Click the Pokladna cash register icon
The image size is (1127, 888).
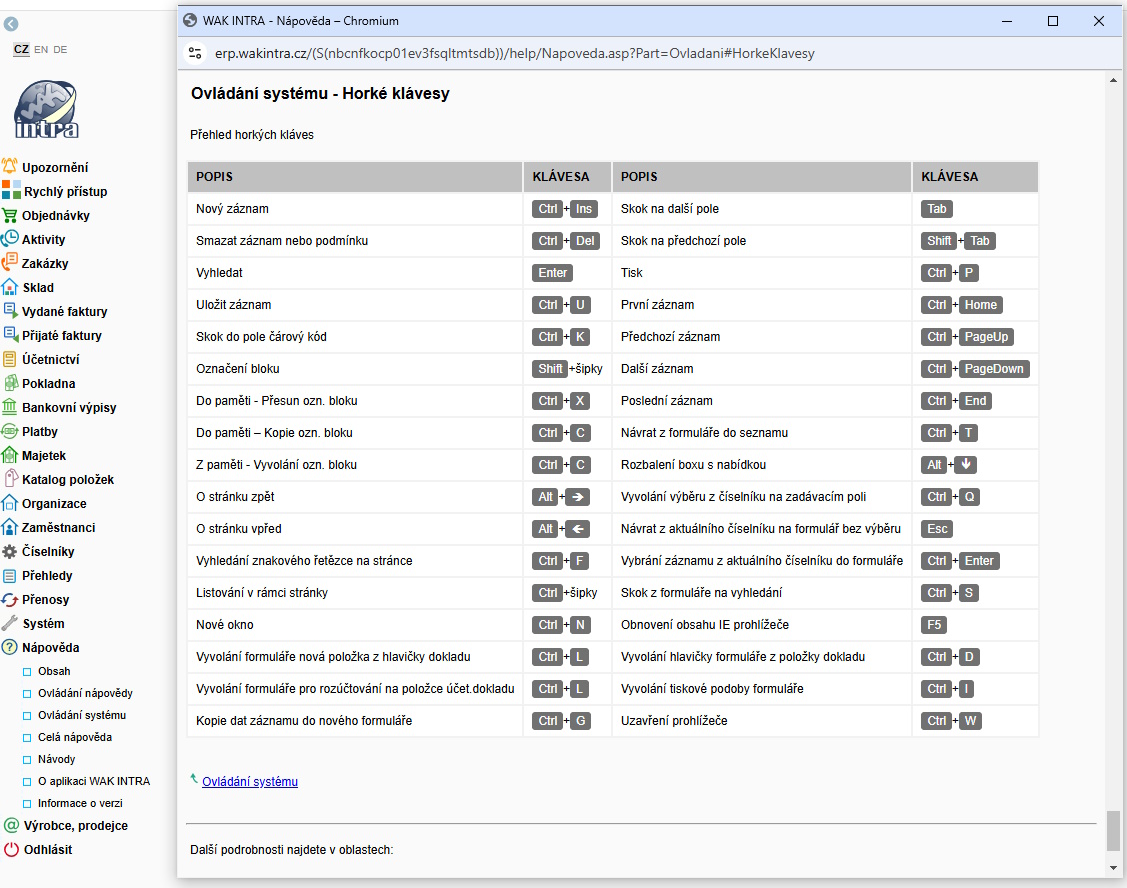pos(10,383)
